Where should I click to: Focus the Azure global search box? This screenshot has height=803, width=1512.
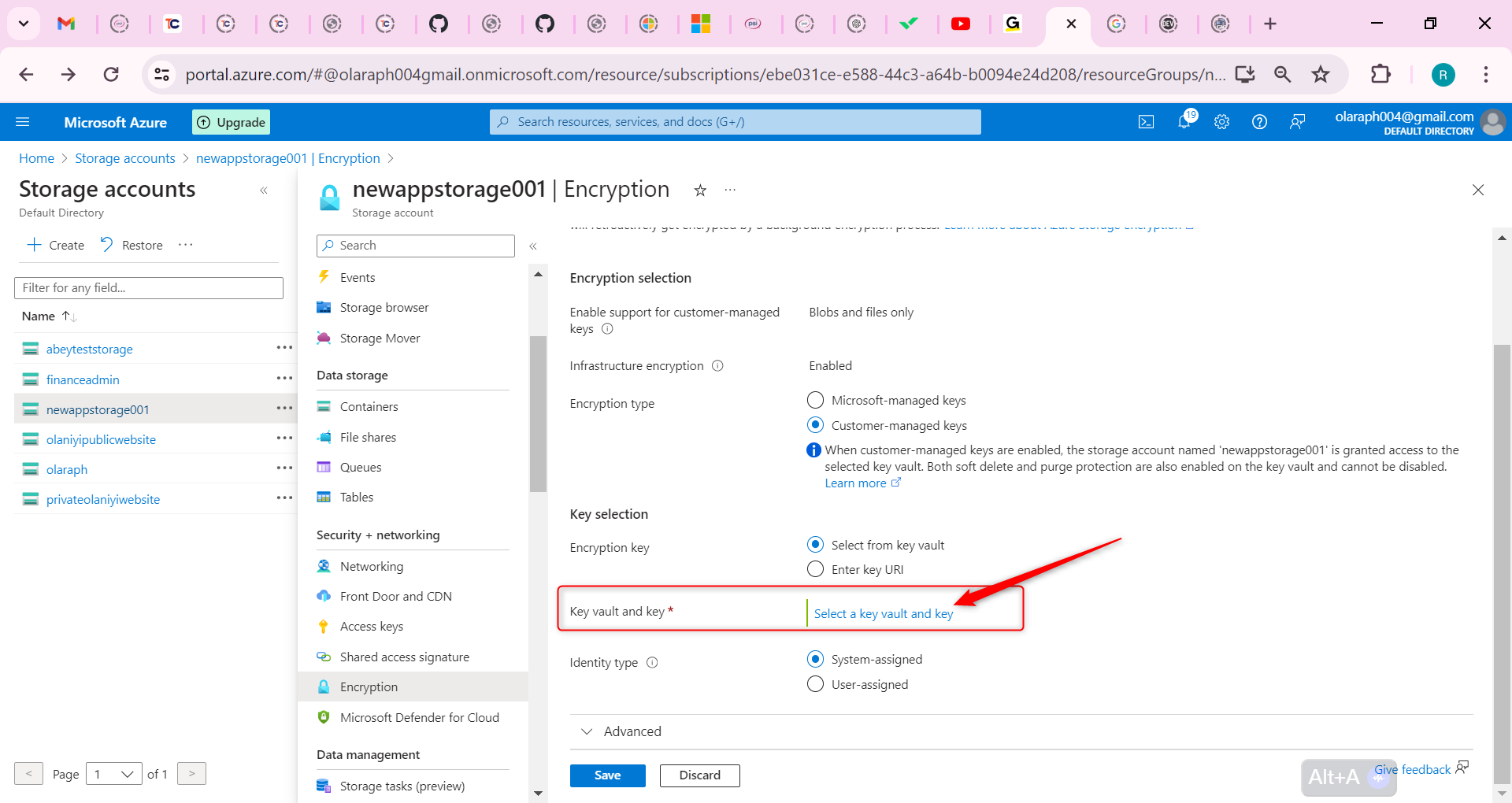coord(736,122)
